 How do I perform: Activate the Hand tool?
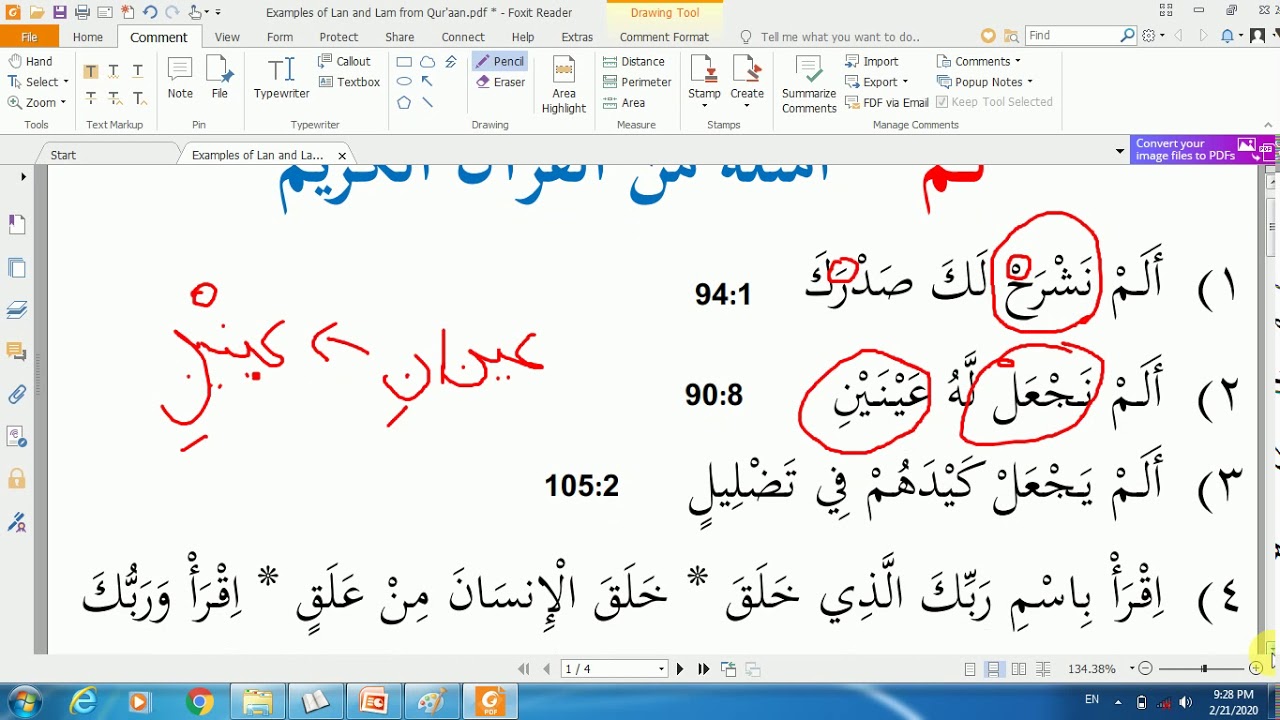(30, 61)
